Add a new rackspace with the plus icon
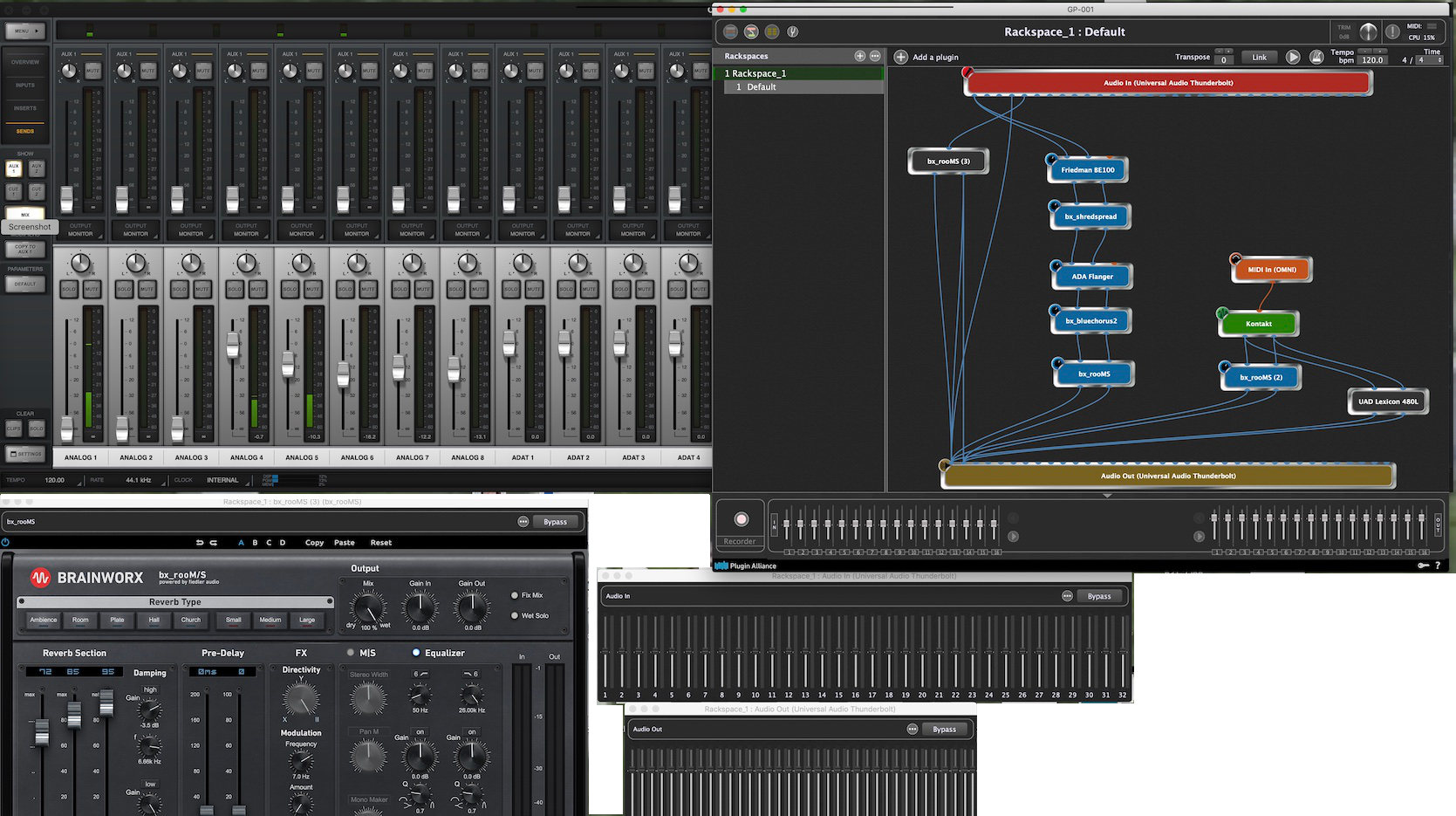1456x816 pixels. [x=860, y=56]
